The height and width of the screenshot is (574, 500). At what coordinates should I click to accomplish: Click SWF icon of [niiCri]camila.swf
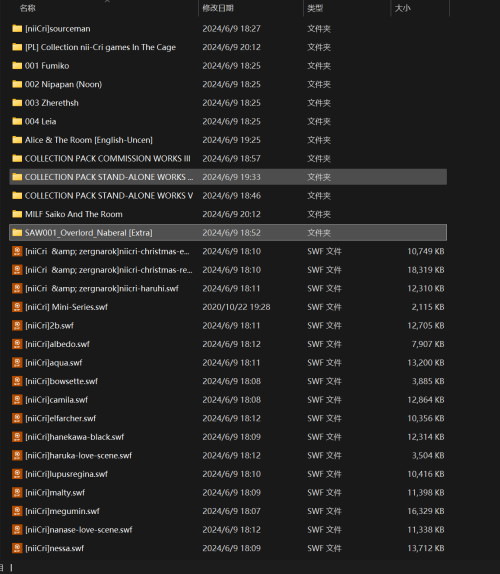(x=17, y=400)
